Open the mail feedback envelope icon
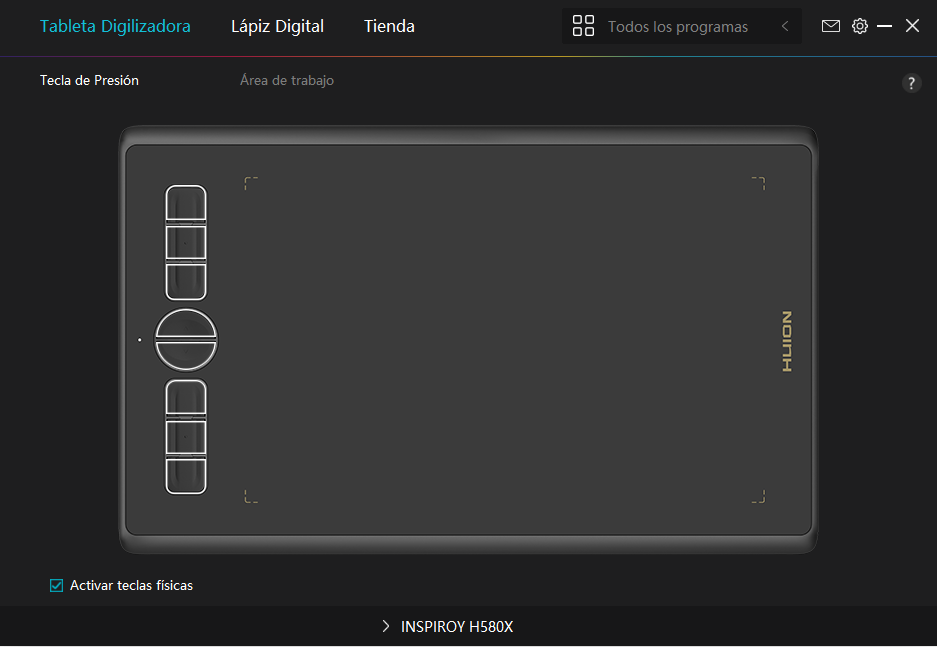 pyautogui.click(x=831, y=26)
